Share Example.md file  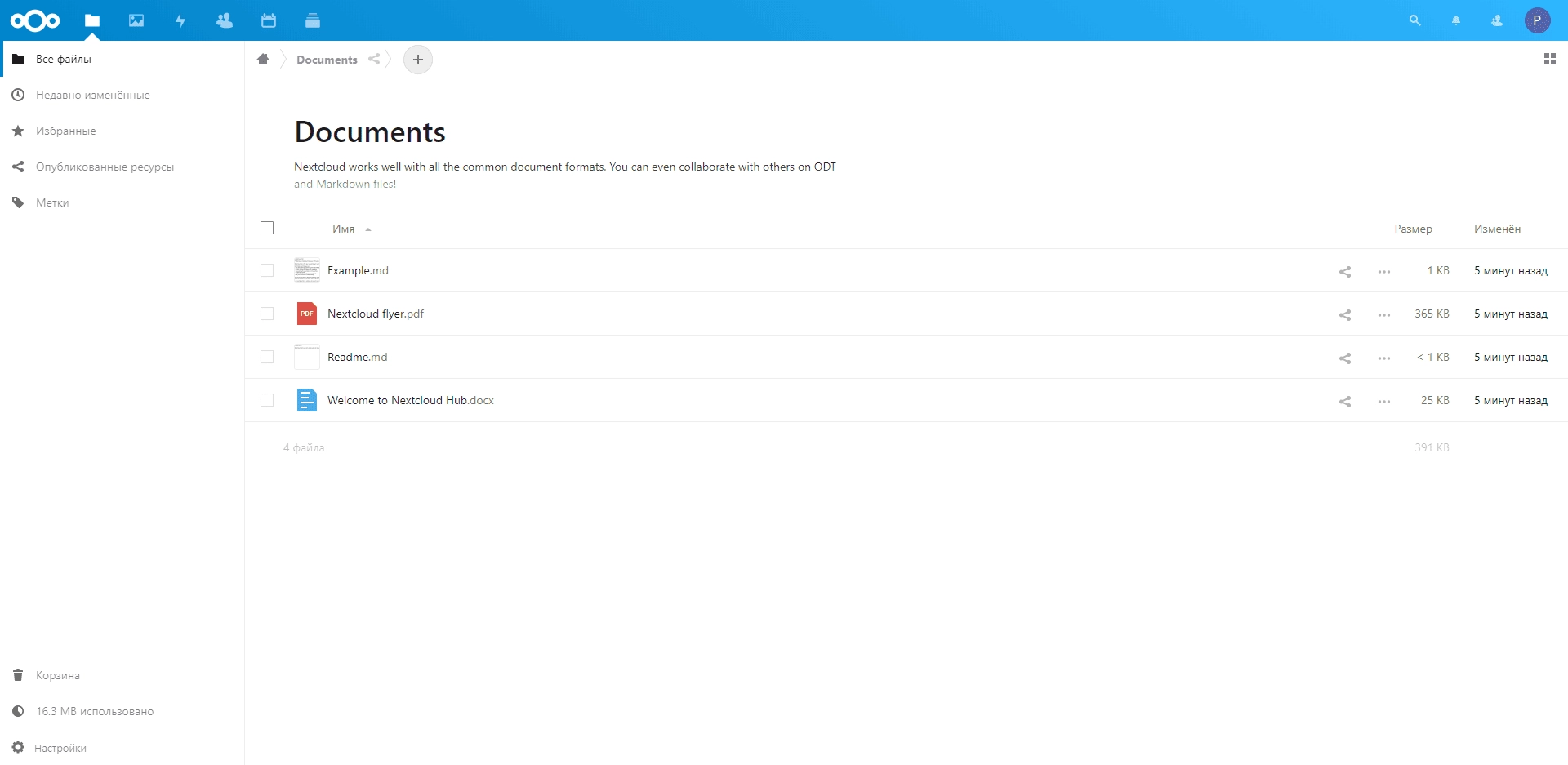click(1345, 271)
